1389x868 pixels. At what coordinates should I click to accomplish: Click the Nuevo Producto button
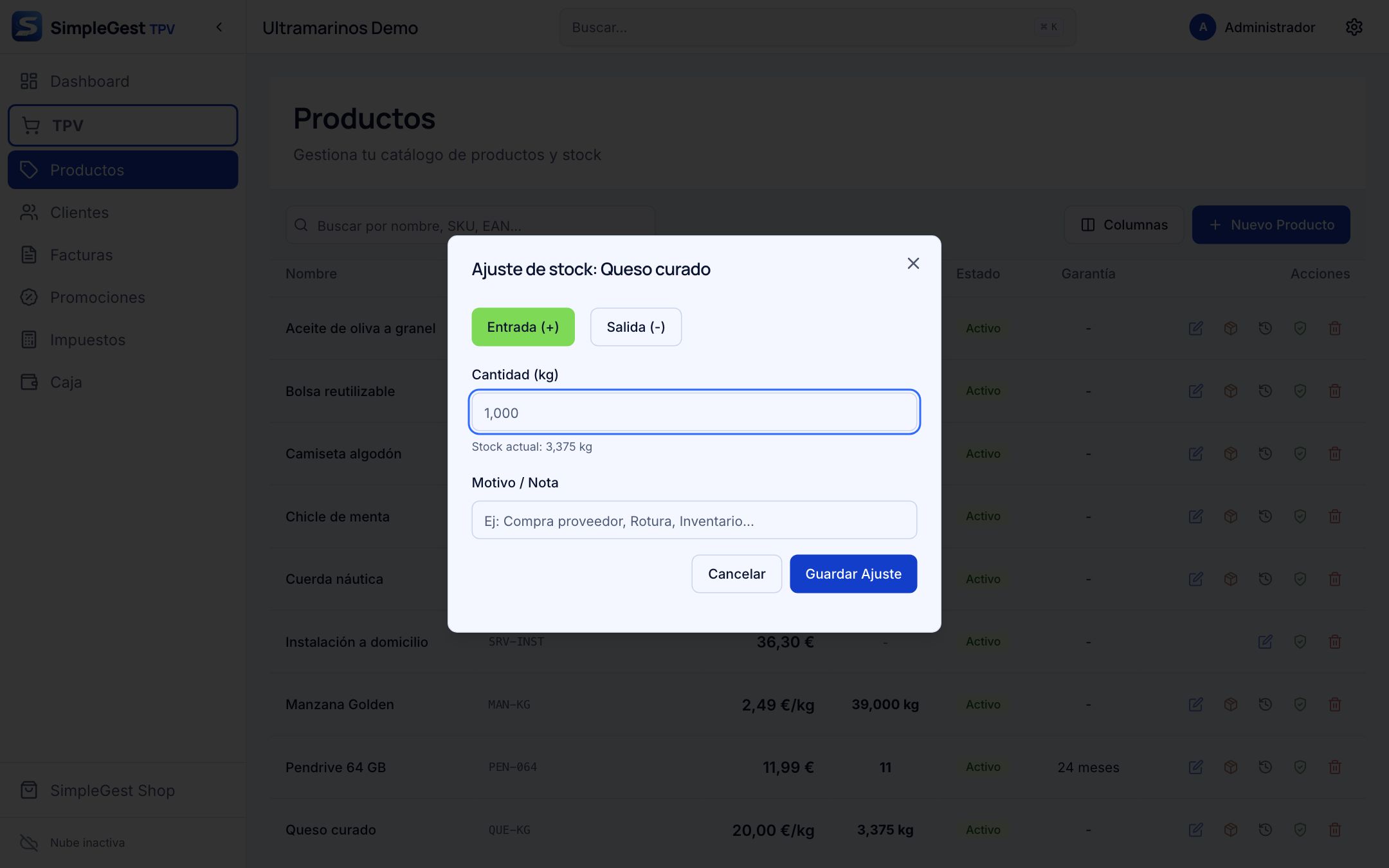pos(1271,224)
